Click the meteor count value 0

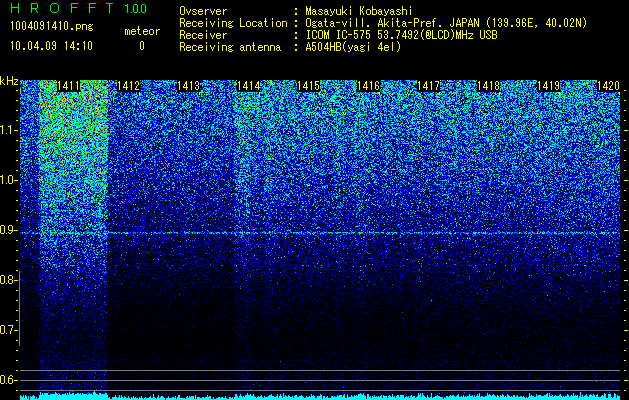(142, 46)
